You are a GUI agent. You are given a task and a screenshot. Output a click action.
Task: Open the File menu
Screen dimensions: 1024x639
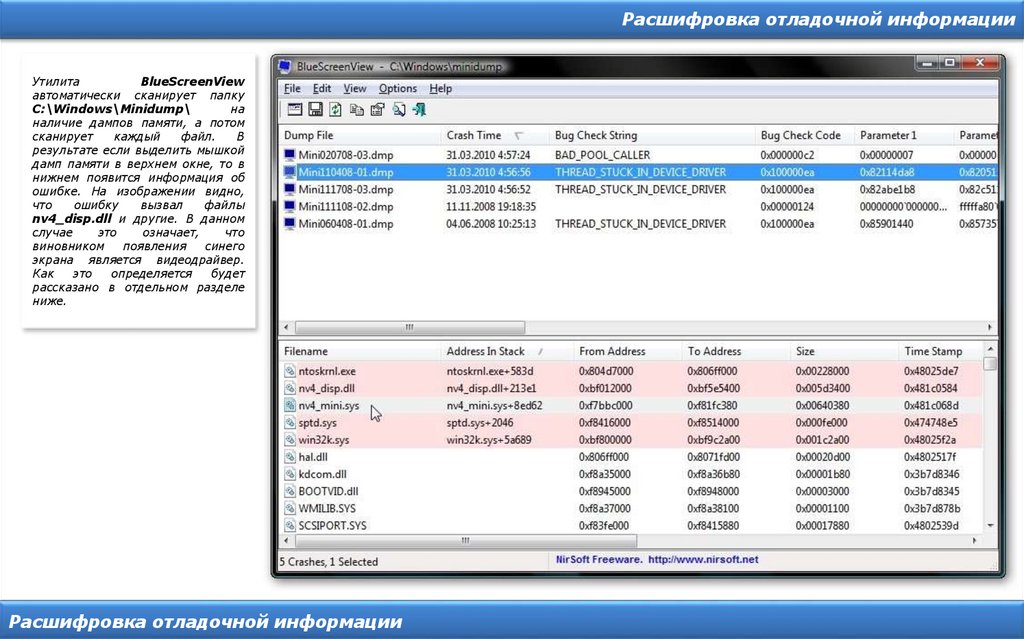[x=292, y=88]
